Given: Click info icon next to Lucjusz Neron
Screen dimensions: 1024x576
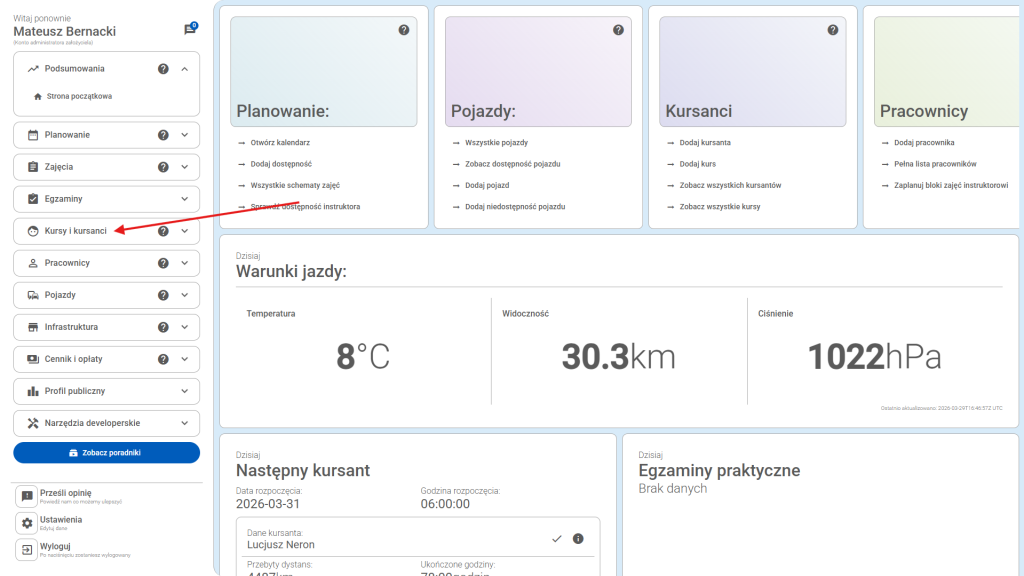Looking at the screenshot, I should (x=578, y=539).
